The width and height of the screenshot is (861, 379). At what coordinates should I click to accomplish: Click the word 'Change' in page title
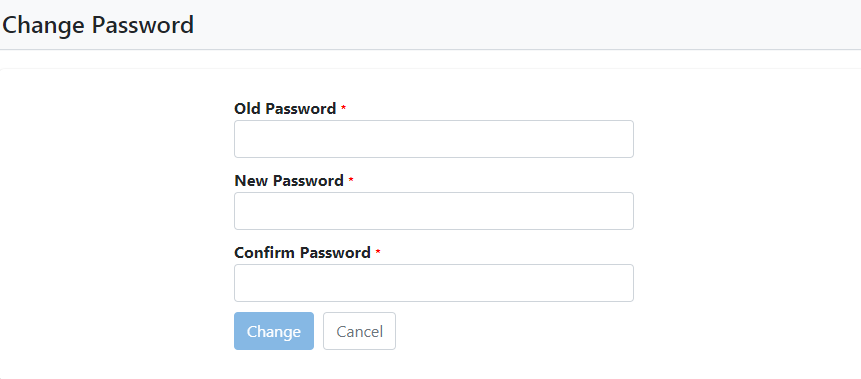(x=44, y=26)
